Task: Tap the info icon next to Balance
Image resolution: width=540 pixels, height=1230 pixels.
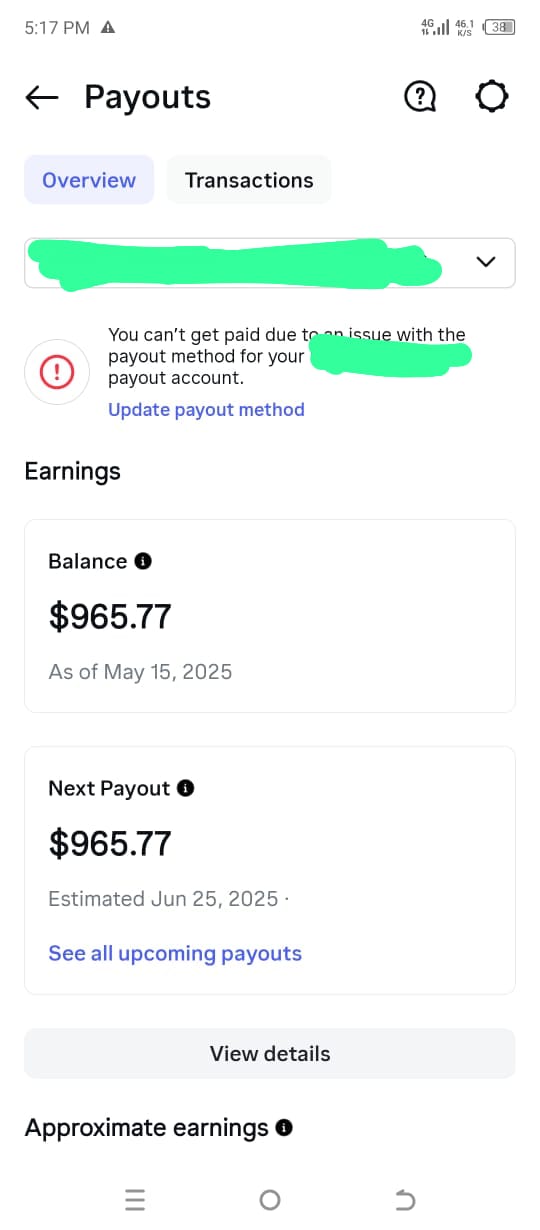Action: 143,562
